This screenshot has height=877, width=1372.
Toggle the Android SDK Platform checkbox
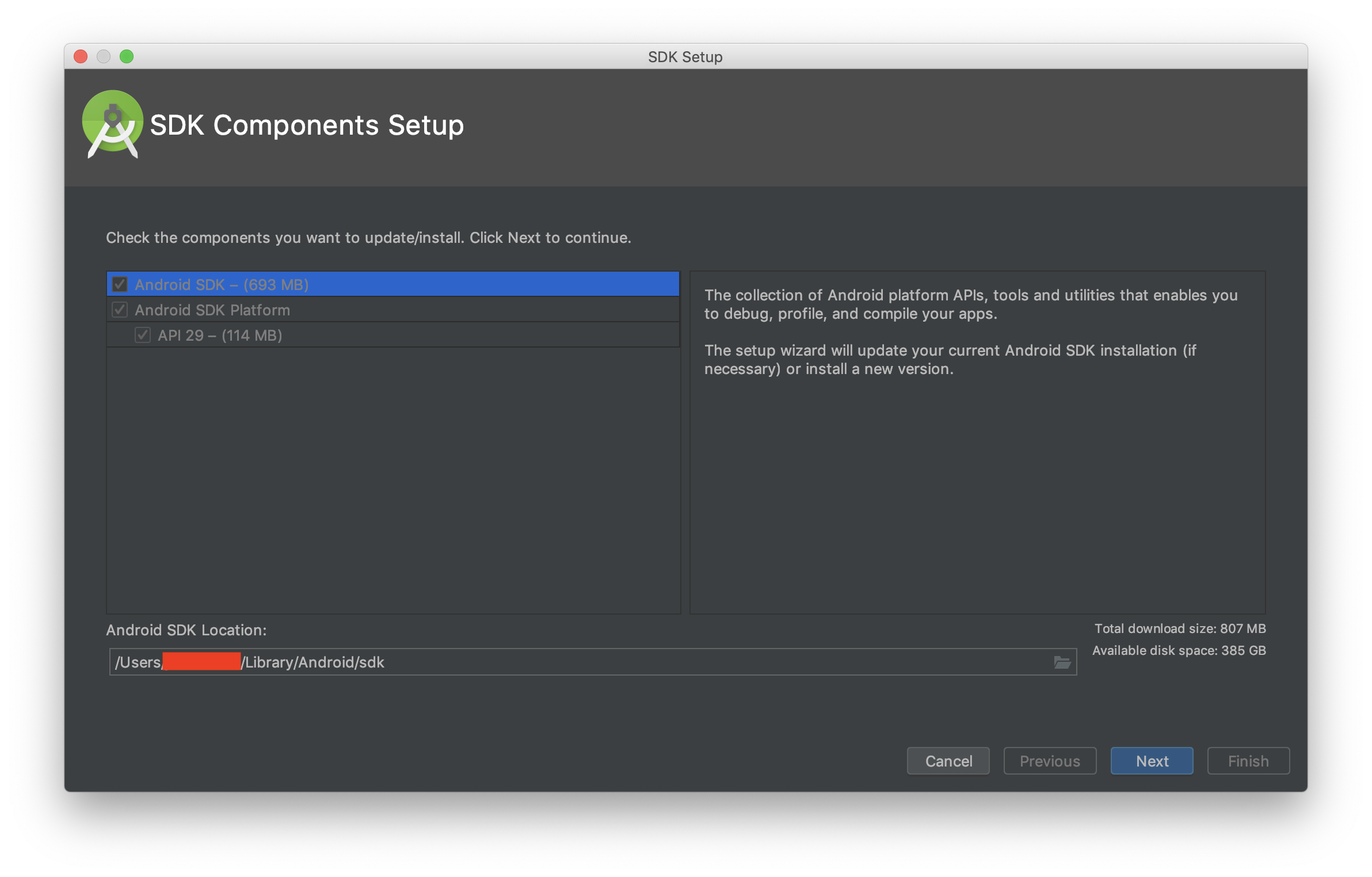pyautogui.click(x=120, y=310)
